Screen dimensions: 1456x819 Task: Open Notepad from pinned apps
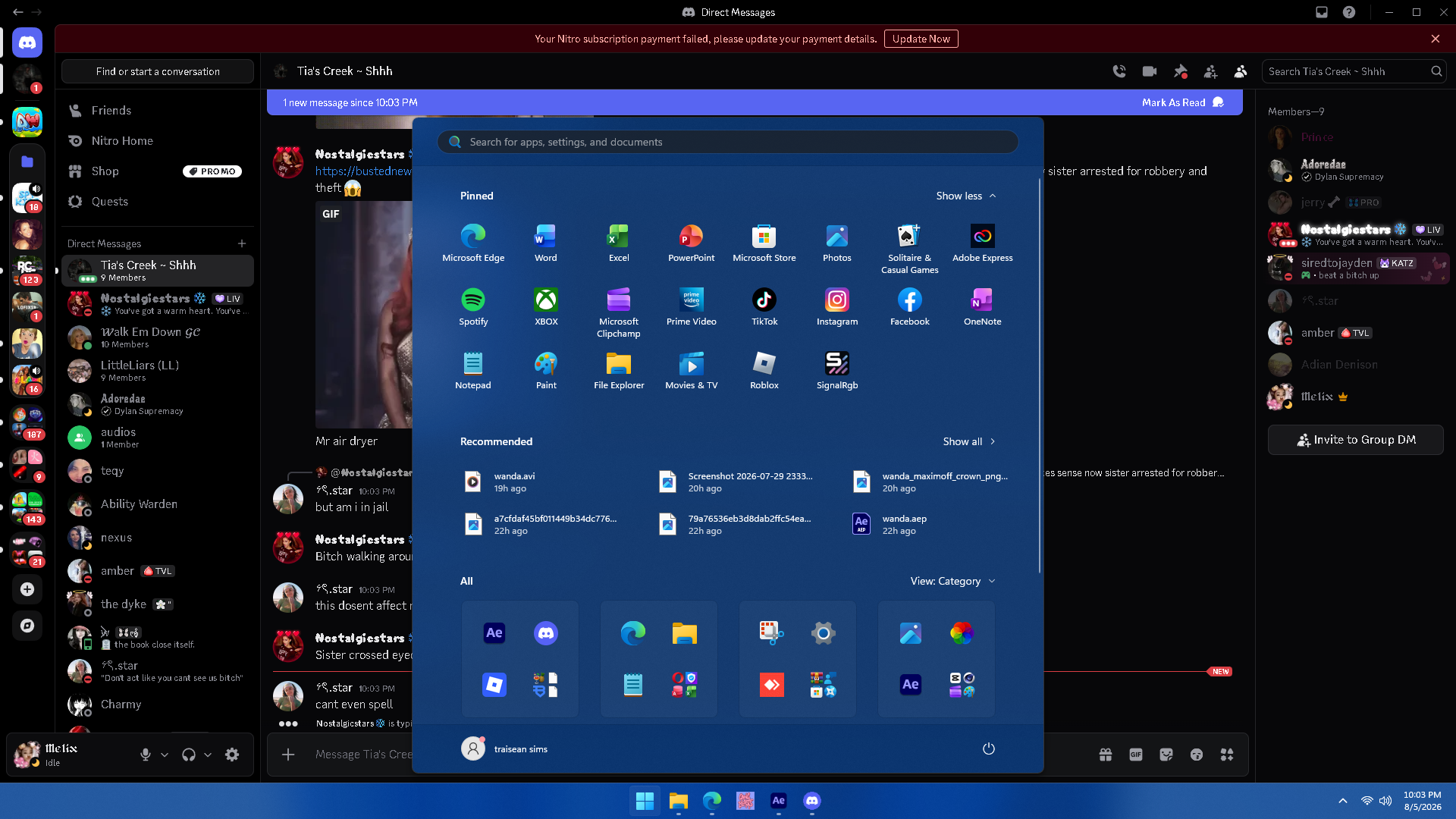(x=473, y=370)
